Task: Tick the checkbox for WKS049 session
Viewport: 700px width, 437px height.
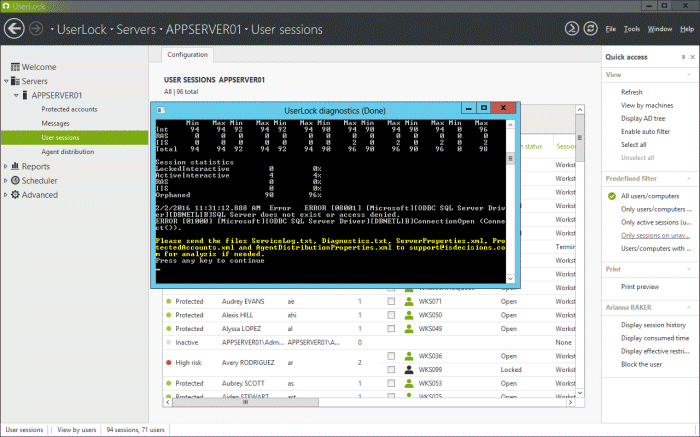Action: 391,329
